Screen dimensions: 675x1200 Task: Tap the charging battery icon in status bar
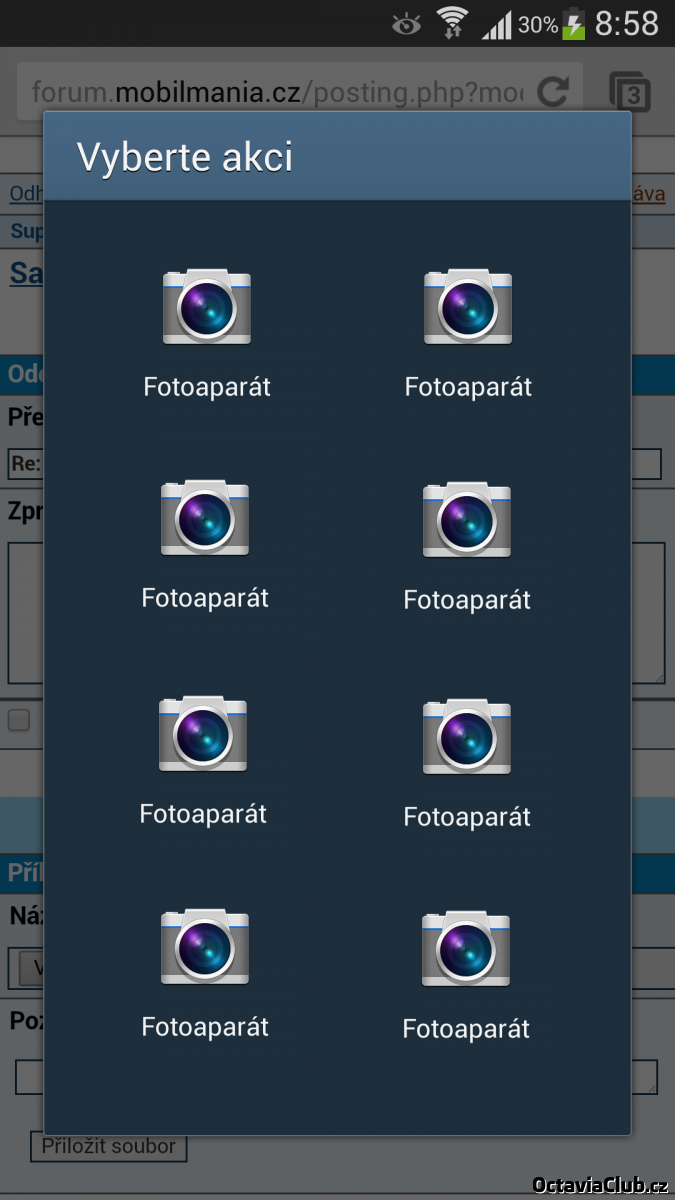(x=574, y=23)
